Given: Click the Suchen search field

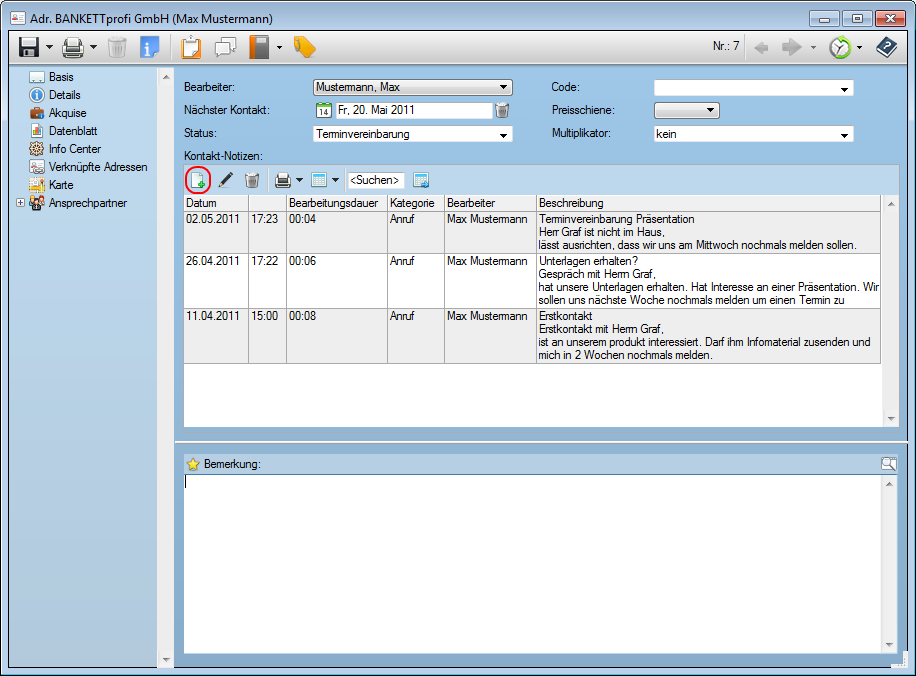Looking at the screenshot, I should (x=375, y=180).
